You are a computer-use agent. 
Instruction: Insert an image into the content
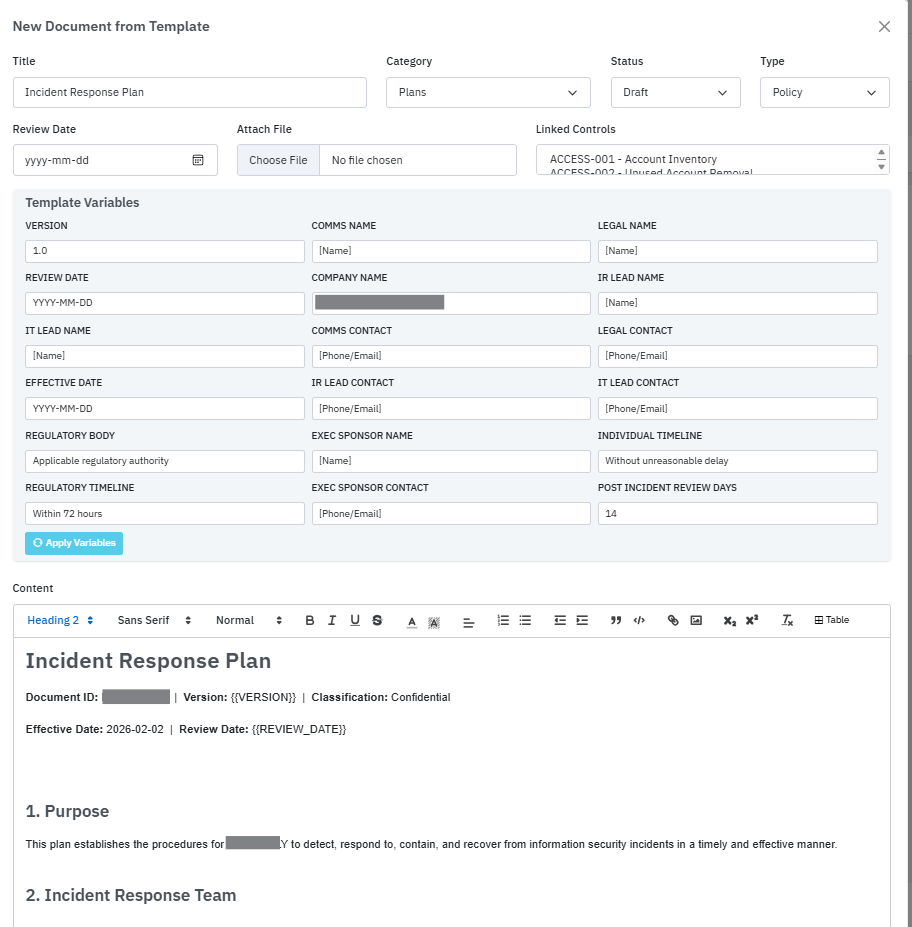pyautogui.click(x=696, y=621)
